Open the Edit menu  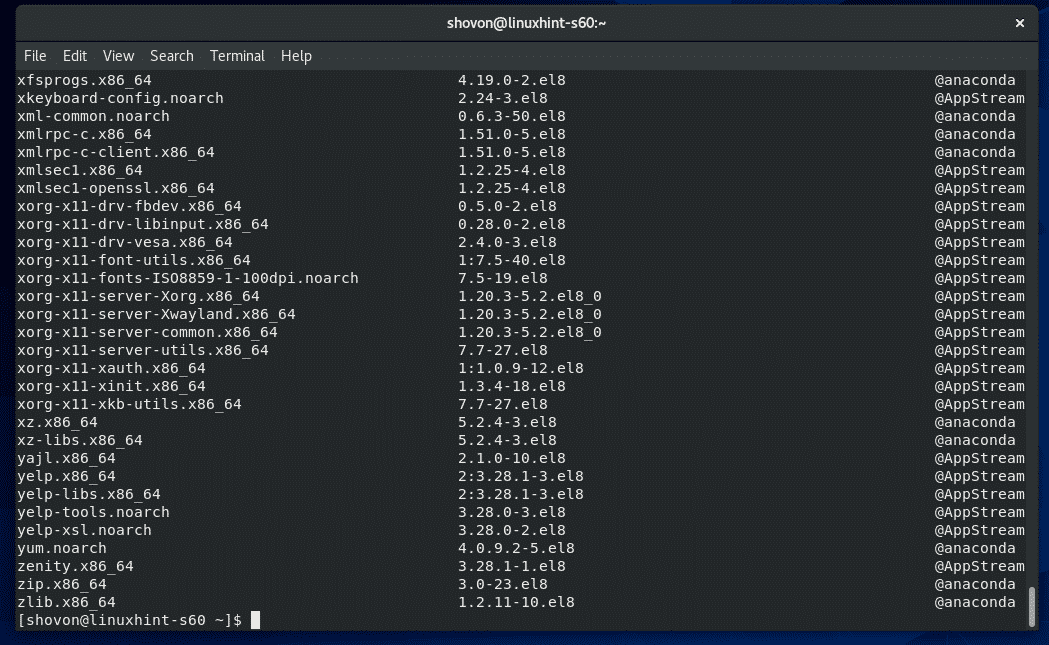pos(75,56)
